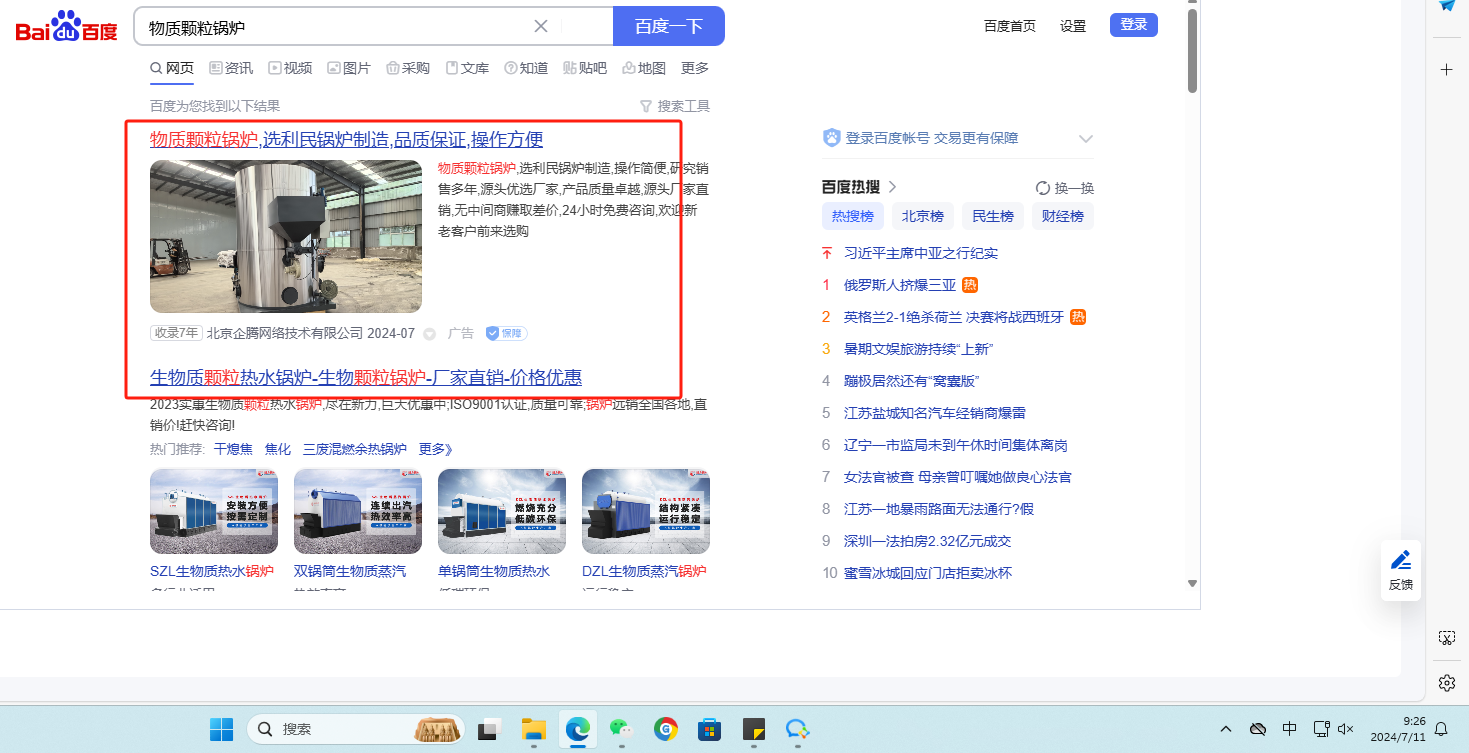This screenshot has height=753, width=1469.
Task: Expand the 登录百度帐号 panel chevron
Action: (1085, 139)
